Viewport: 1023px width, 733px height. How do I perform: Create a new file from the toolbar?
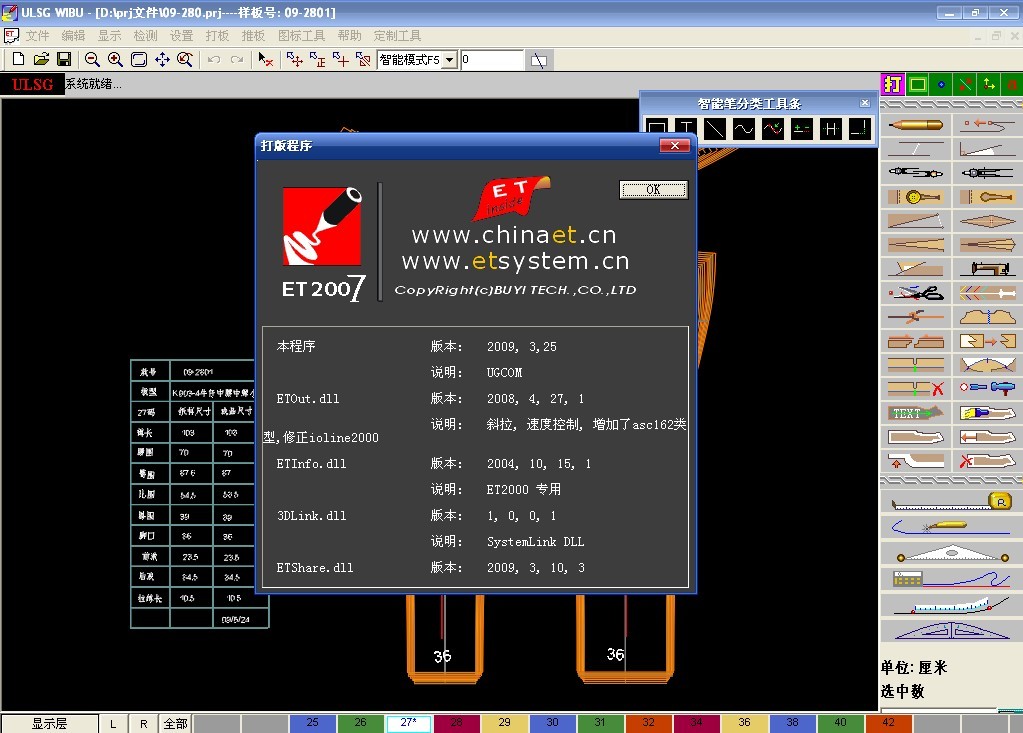(18, 59)
